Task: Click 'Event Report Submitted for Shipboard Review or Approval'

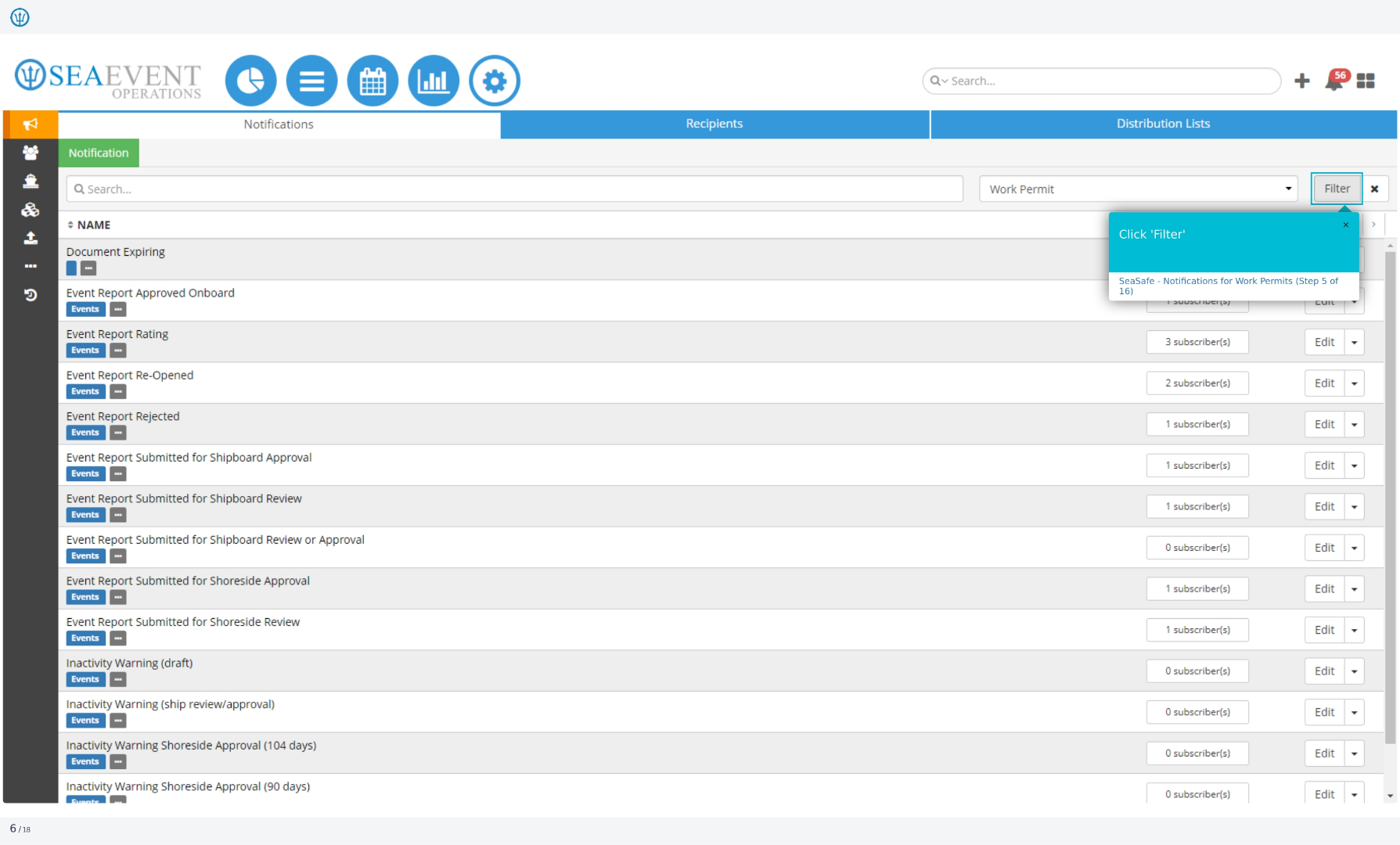Action: point(215,540)
